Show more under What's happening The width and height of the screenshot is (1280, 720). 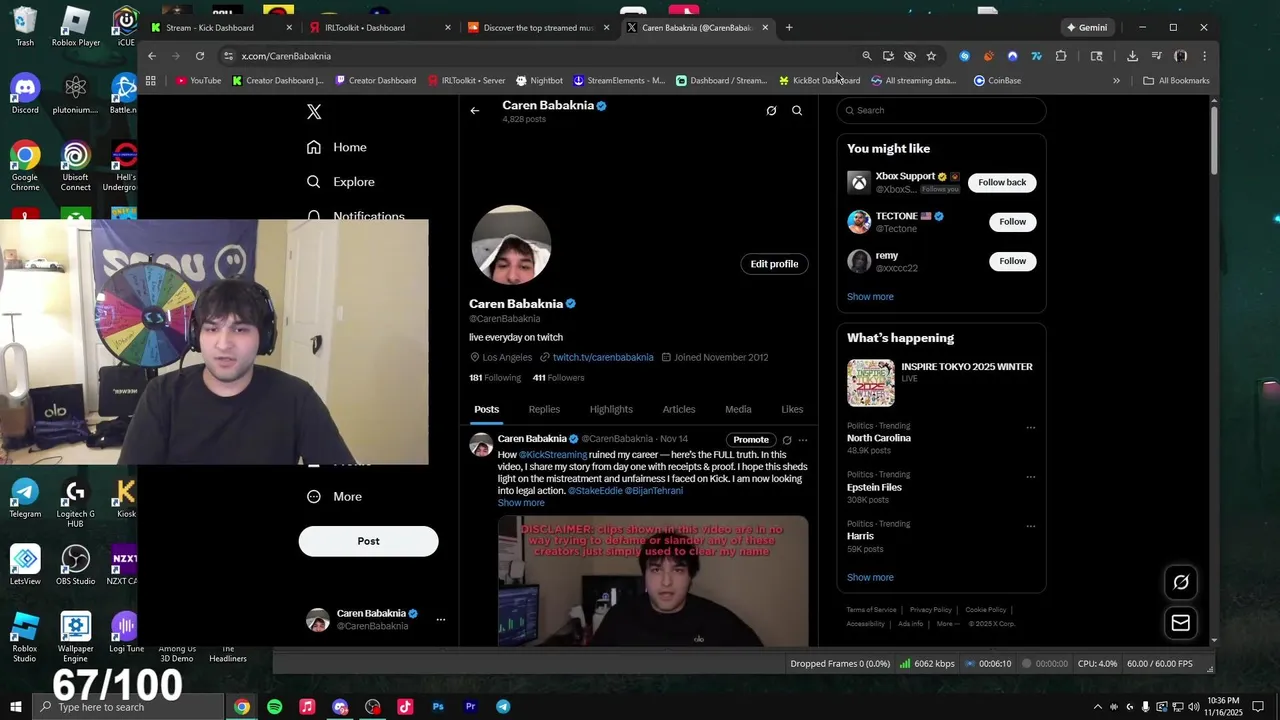pyautogui.click(x=870, y=577)
